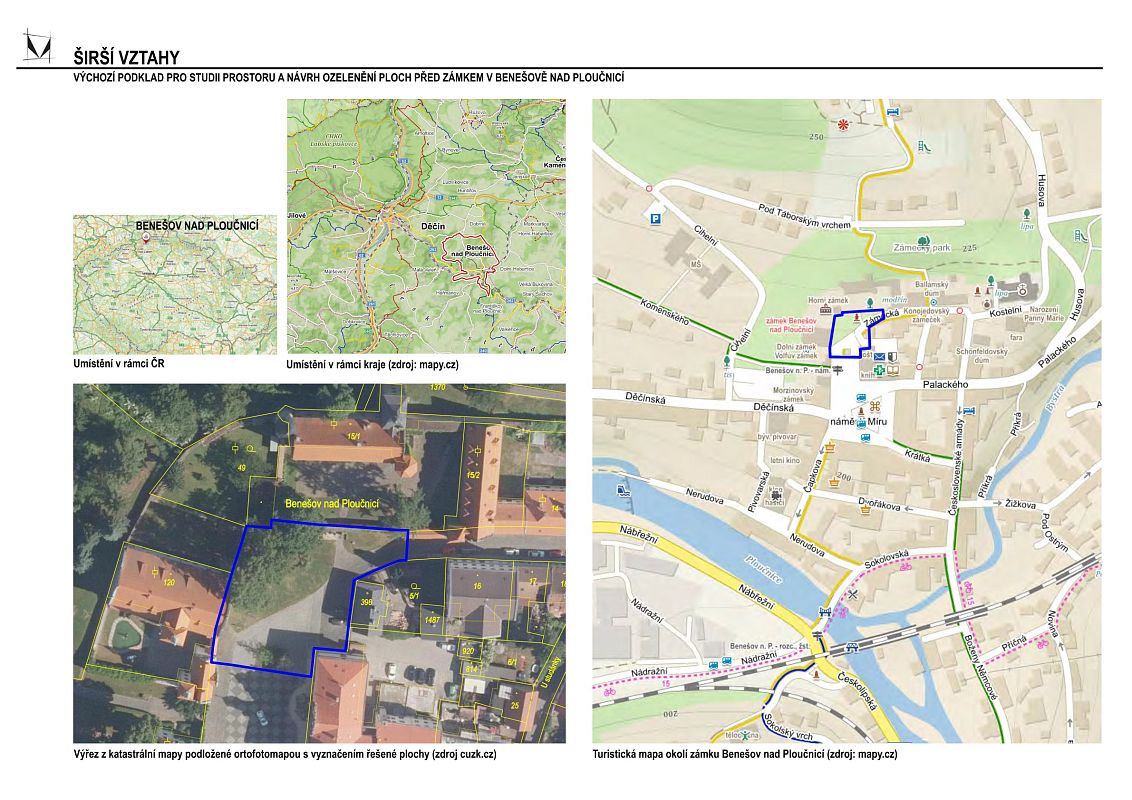Image resolution: width=1132 pixels, height=800 pixels.
Task: Click the blue site outline on the tourist map
Action: point(856,333)
